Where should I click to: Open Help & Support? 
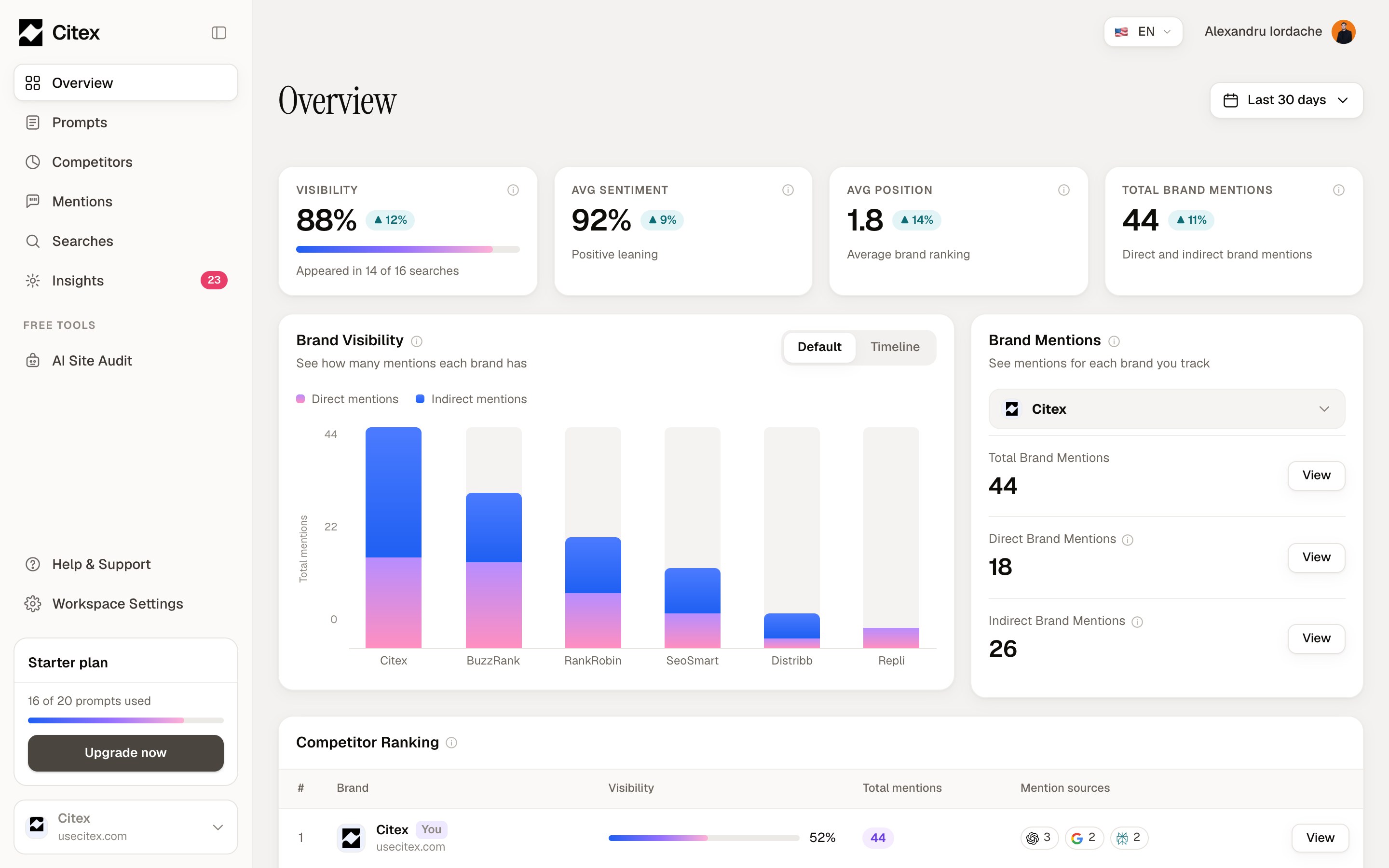(126, 564)
